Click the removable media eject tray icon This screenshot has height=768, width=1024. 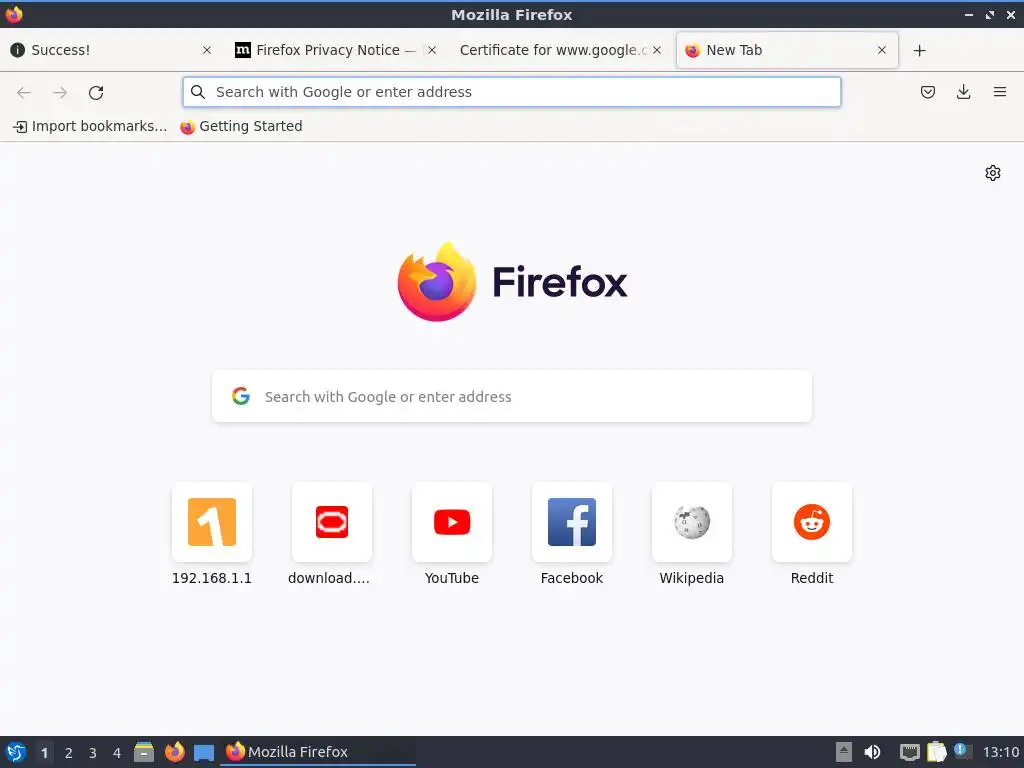coord(844,752)
